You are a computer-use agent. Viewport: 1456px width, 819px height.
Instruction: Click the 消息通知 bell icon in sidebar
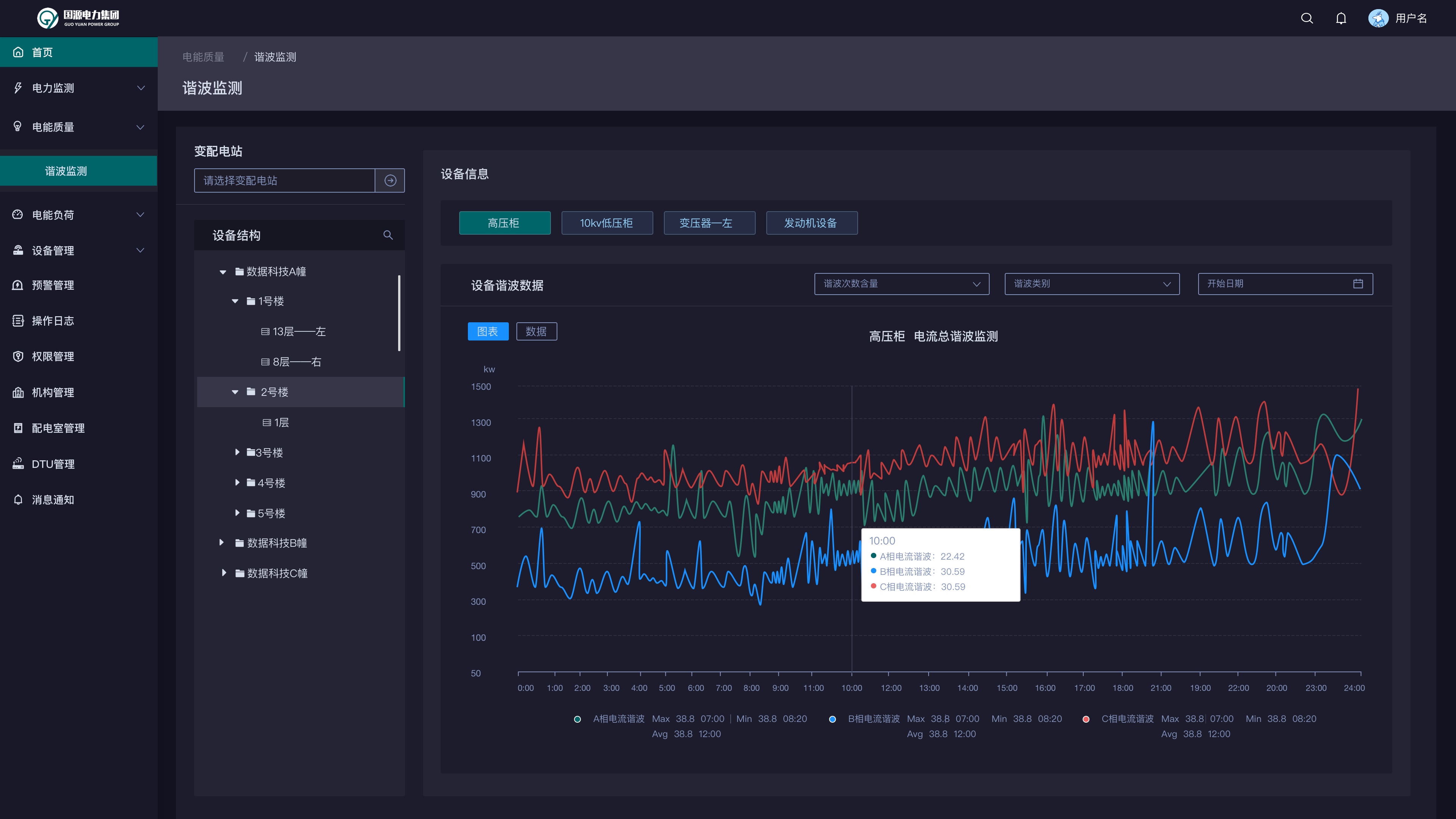(18, 499)
